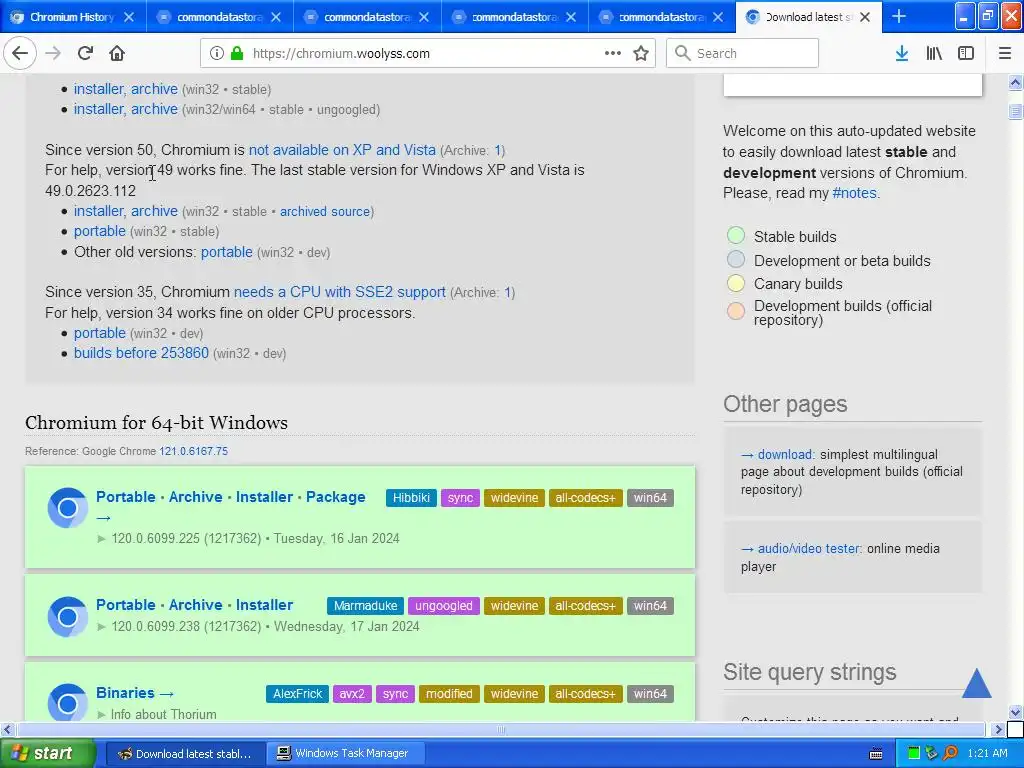Follow arrow link under Hibbiki Portable row
Viewport: 1024px width, 768px height.
(103, 519)
